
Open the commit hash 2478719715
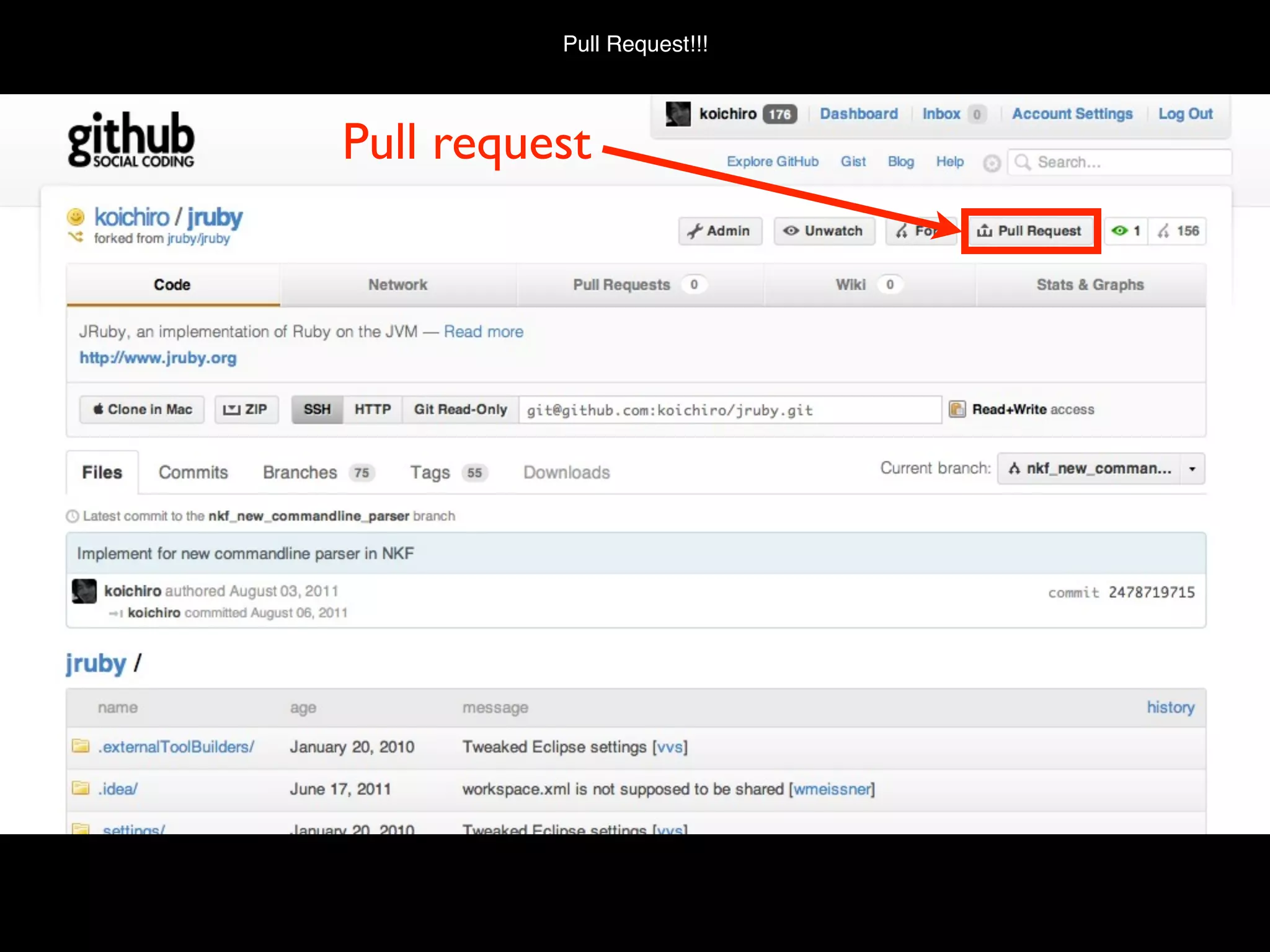point(1152,593)
